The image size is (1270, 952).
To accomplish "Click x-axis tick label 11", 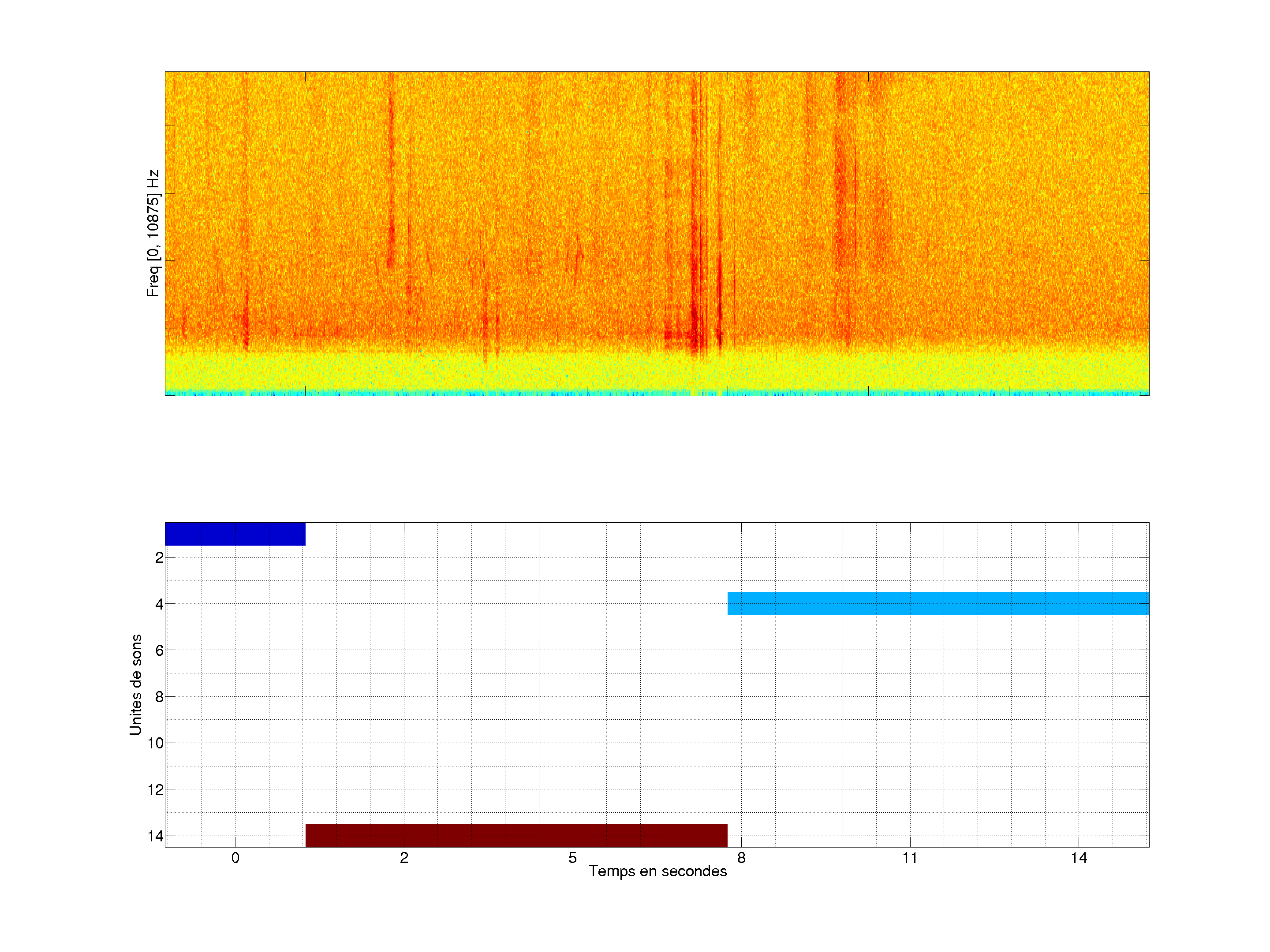I will (910, 858).
